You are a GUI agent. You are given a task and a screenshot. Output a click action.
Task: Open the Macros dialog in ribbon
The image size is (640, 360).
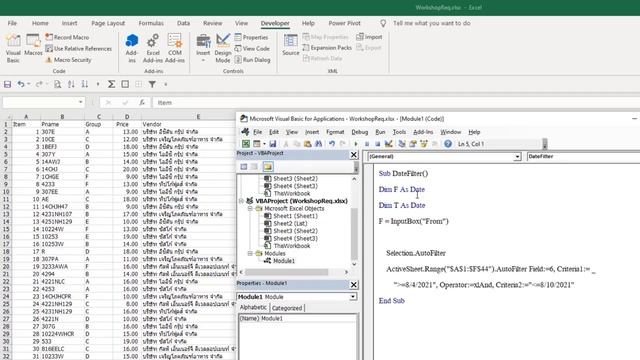pyautogui.click(x=33, y=45)
